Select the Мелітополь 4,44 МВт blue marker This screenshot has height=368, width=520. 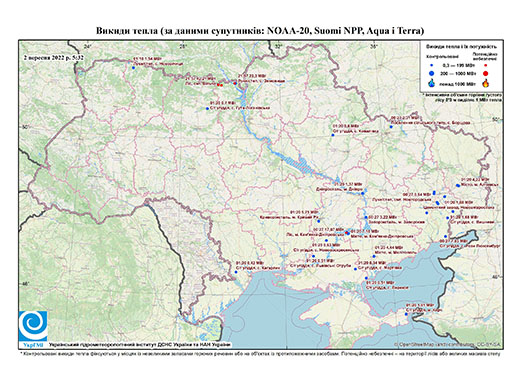pyautogui.click(x=374, y=256)
